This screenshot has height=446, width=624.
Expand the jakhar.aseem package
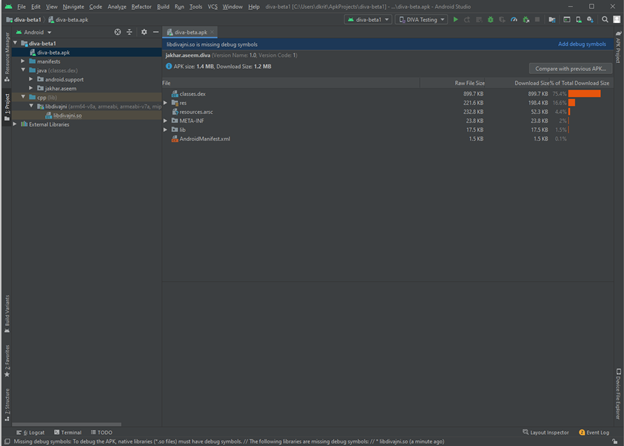pyautogui.click(x=31, y=88)
